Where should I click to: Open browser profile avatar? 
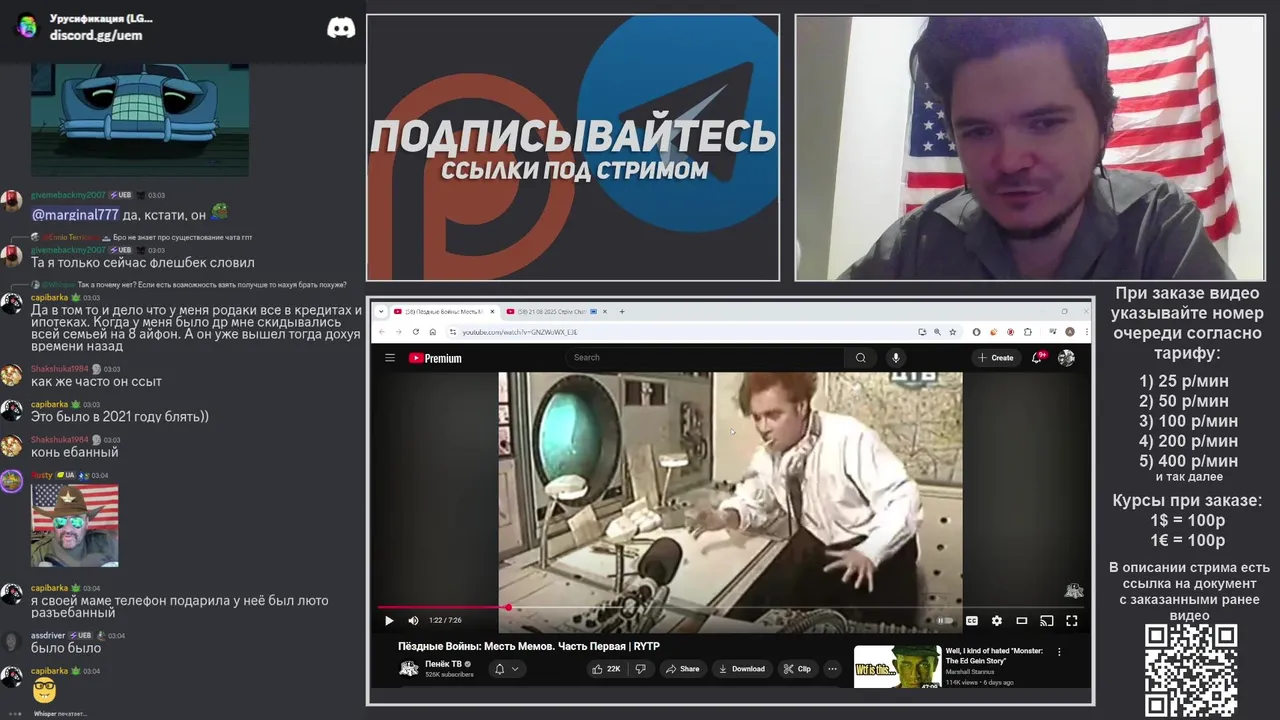(1069, 332)
